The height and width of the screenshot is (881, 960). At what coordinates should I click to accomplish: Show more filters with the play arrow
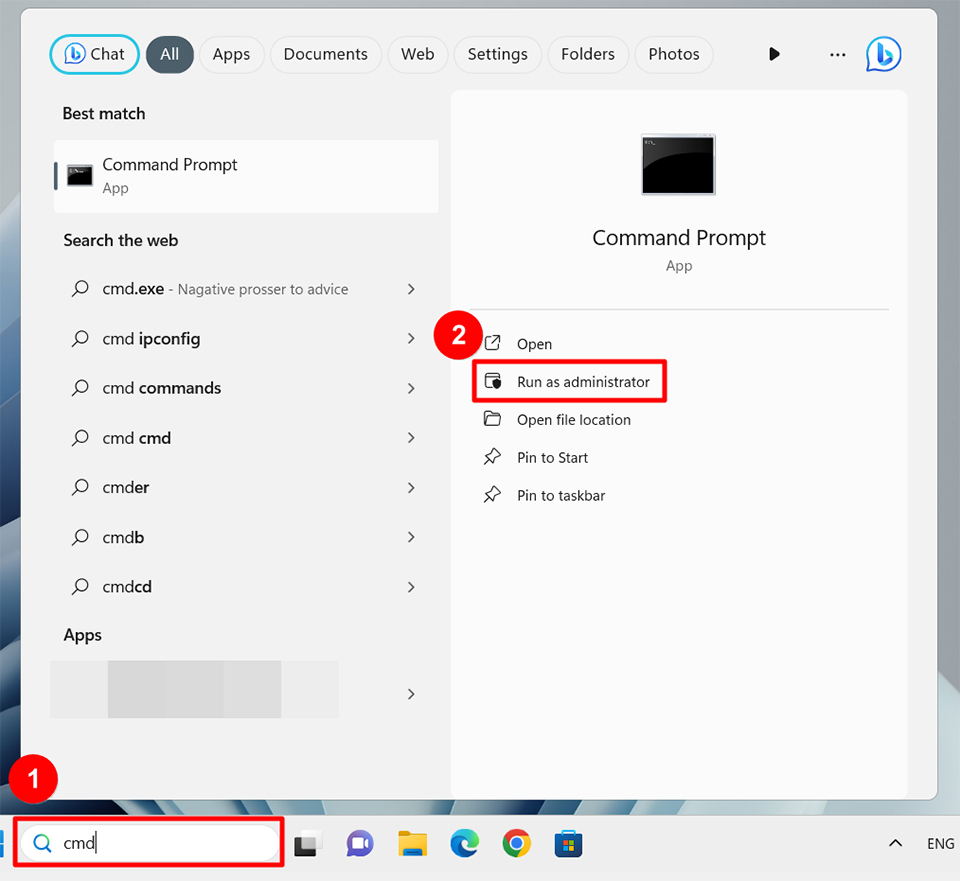(774, 54)
